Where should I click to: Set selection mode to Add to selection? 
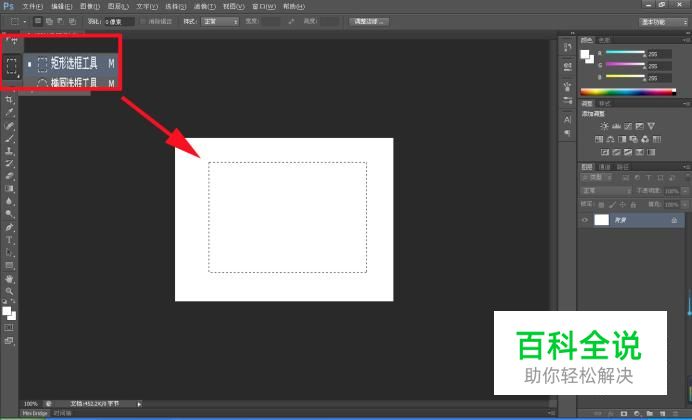point(49,21)
